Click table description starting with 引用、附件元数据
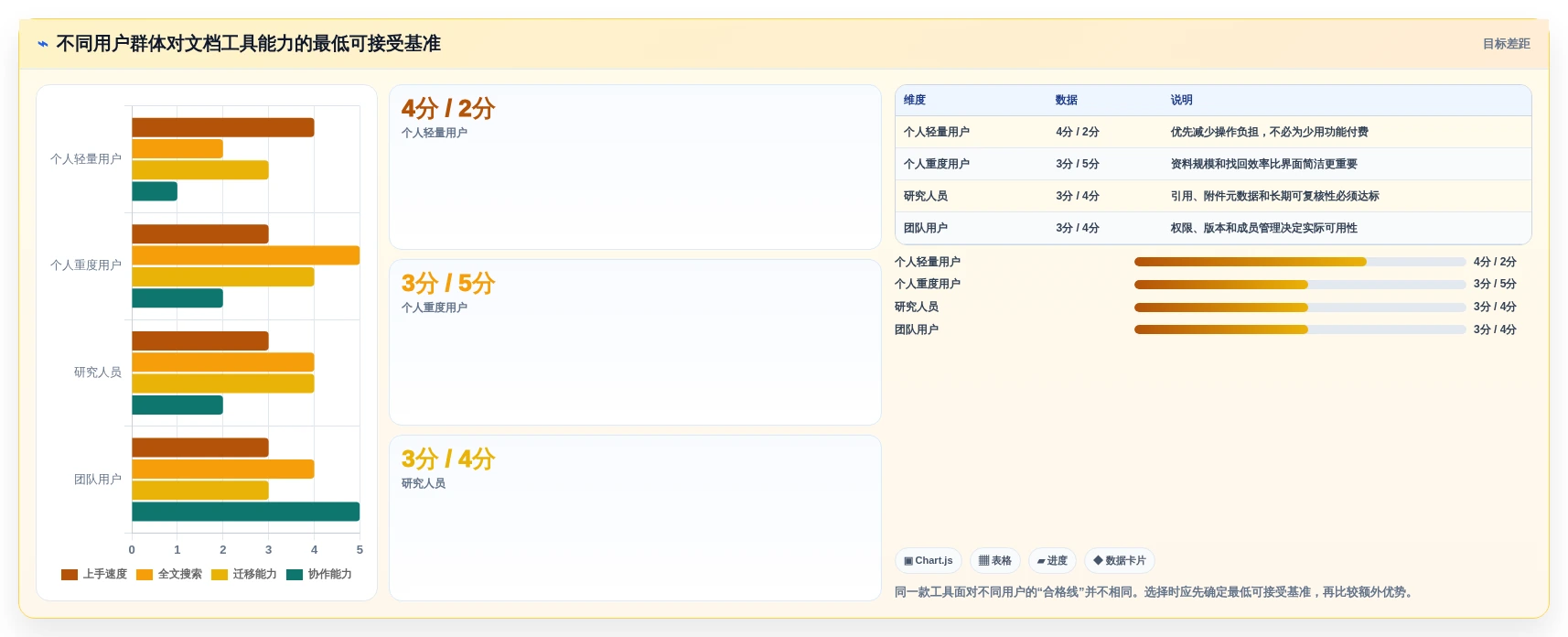 pyautogui.click(x=1275, y=197)
